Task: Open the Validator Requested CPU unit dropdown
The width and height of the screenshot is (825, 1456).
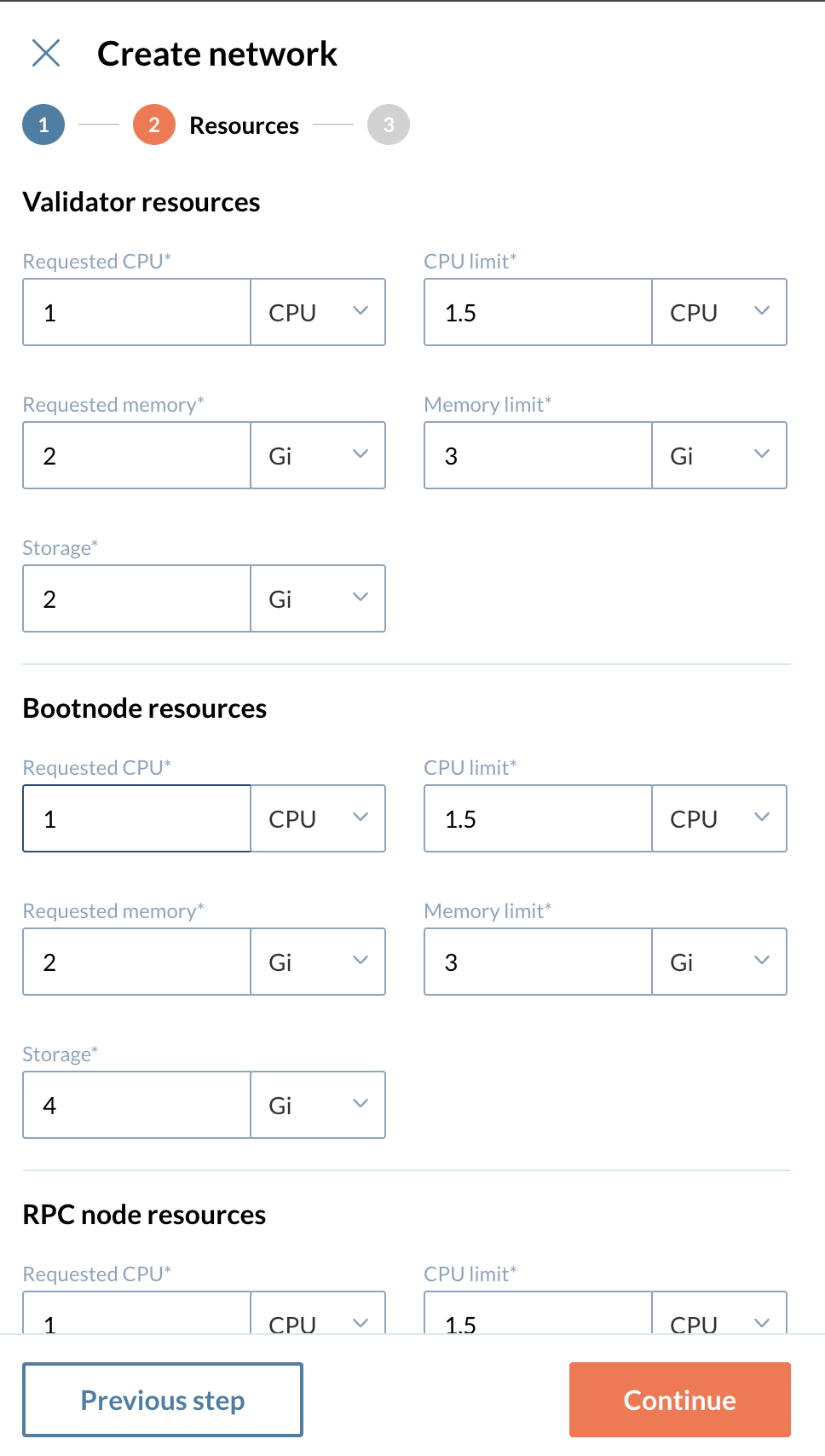Action: click(318, 312)
